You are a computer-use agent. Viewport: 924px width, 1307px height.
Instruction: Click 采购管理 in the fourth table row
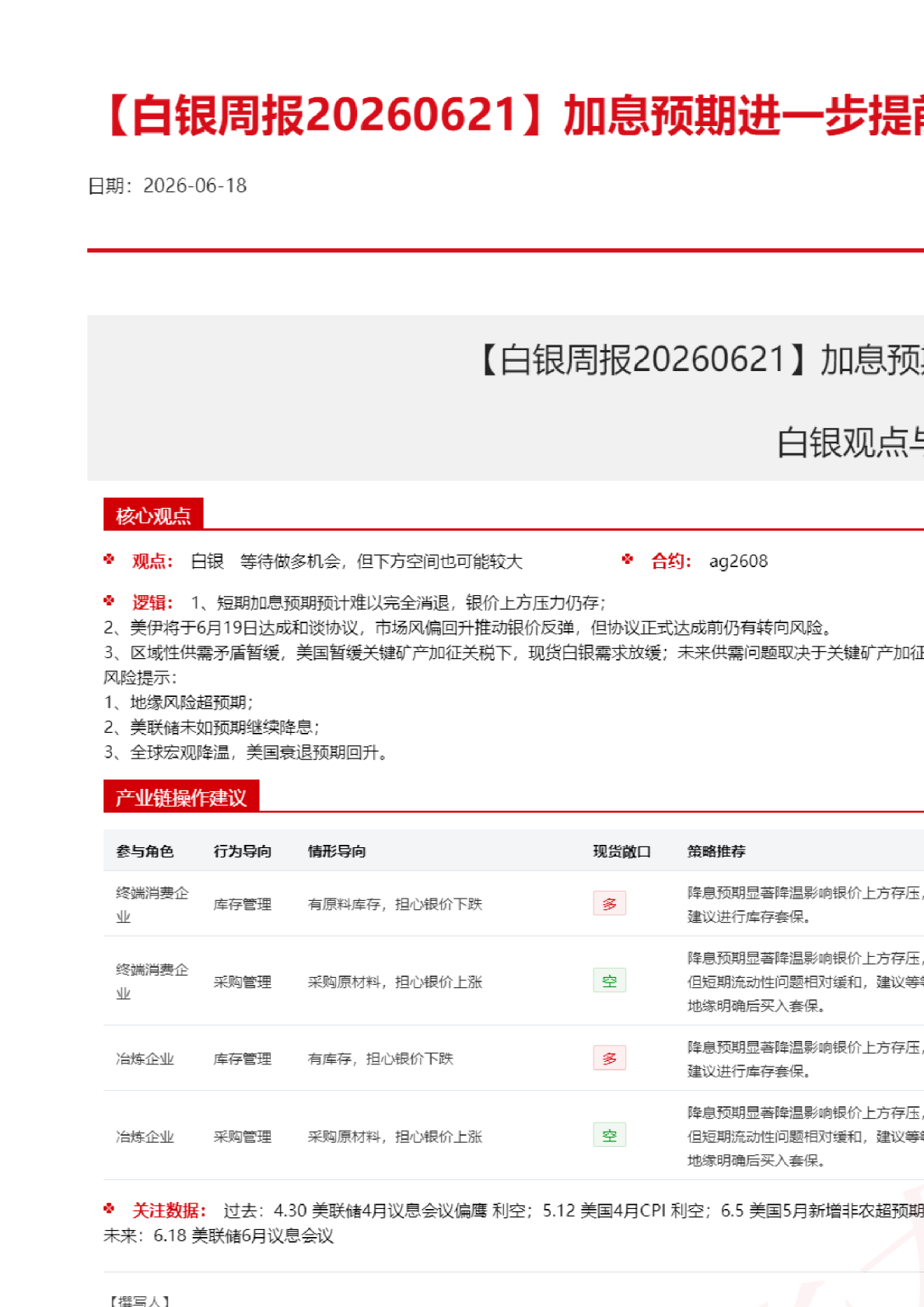pos(243,1136)
